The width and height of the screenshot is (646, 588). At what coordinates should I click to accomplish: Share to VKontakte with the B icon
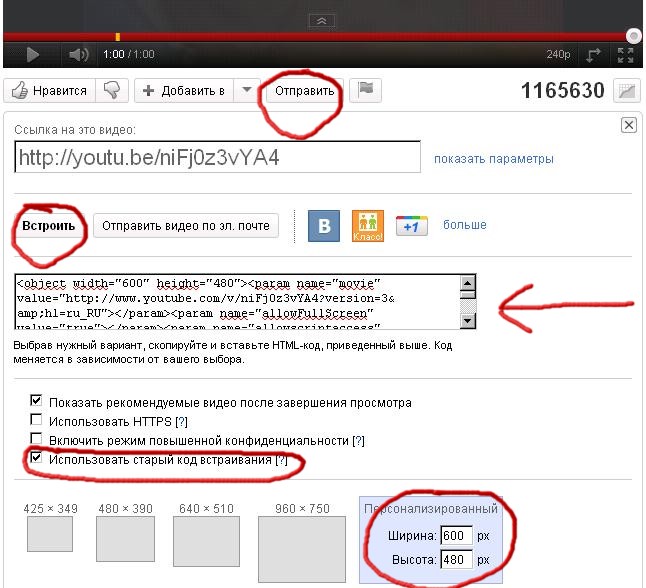click(324, 226)
